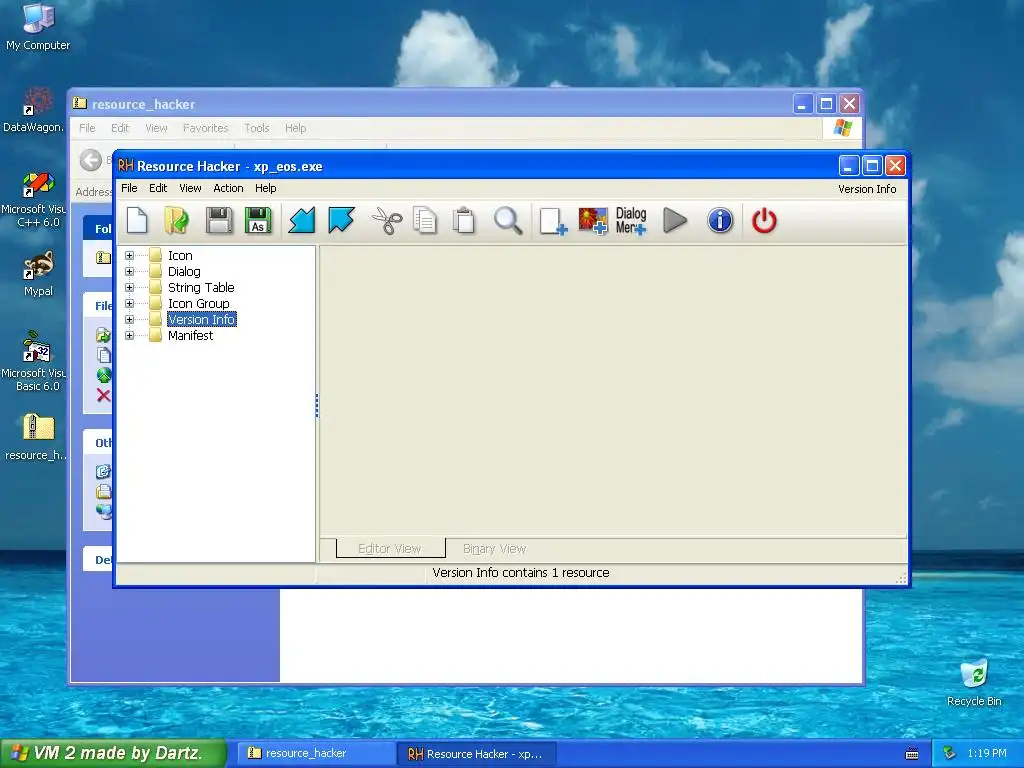Click the clock showing 1:19 PM
Viewport: 1024px width, 768px height.
(x=987, y=753)
